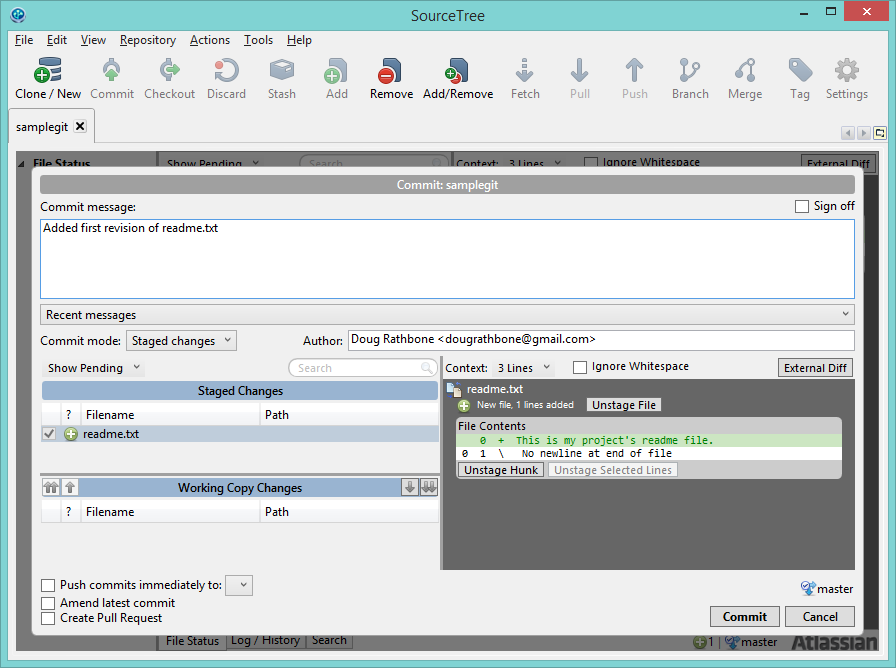This screenshot has height=668, width=896.
Task: Open the Stash tool
Action: (x=282, y=78)
